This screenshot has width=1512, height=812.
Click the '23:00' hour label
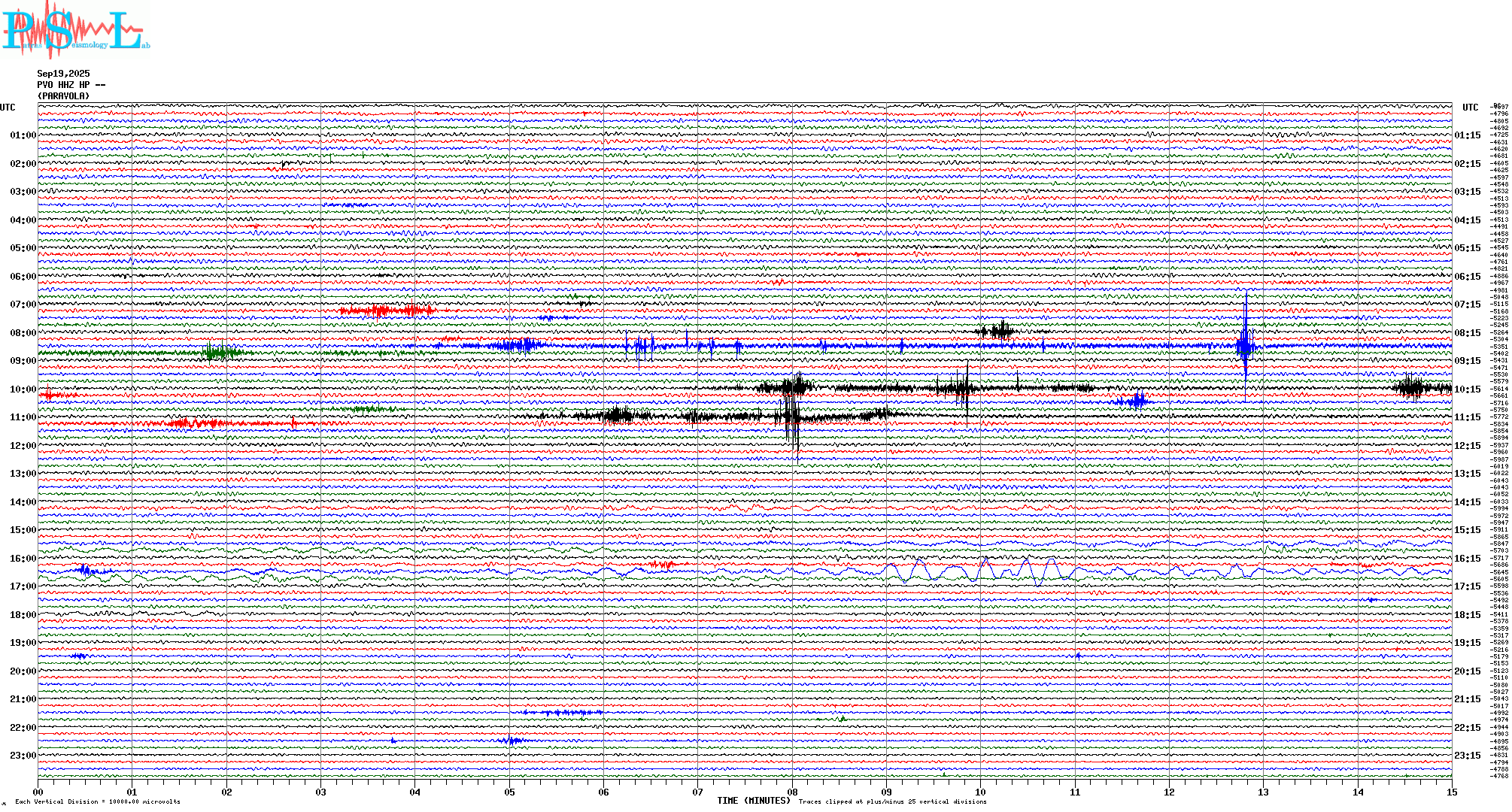[23, 756]
